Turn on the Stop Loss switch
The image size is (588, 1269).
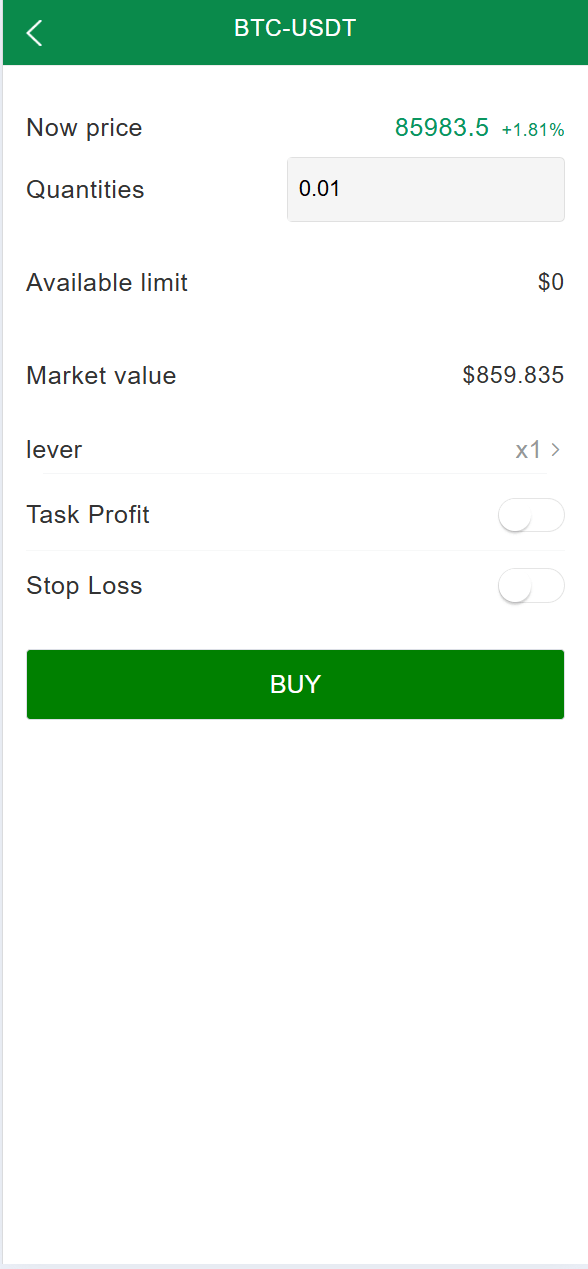click(x=531, y=586)
